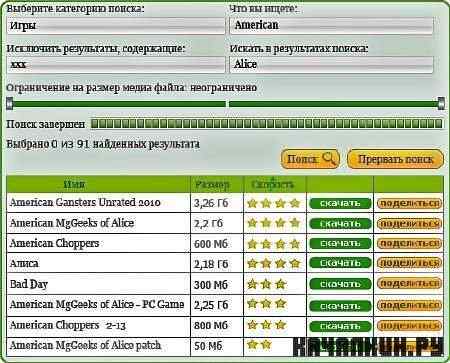Download American Choppers 2-13 via скачать
The width and height of the screenshot is (450, 363).
coord(340,326)
